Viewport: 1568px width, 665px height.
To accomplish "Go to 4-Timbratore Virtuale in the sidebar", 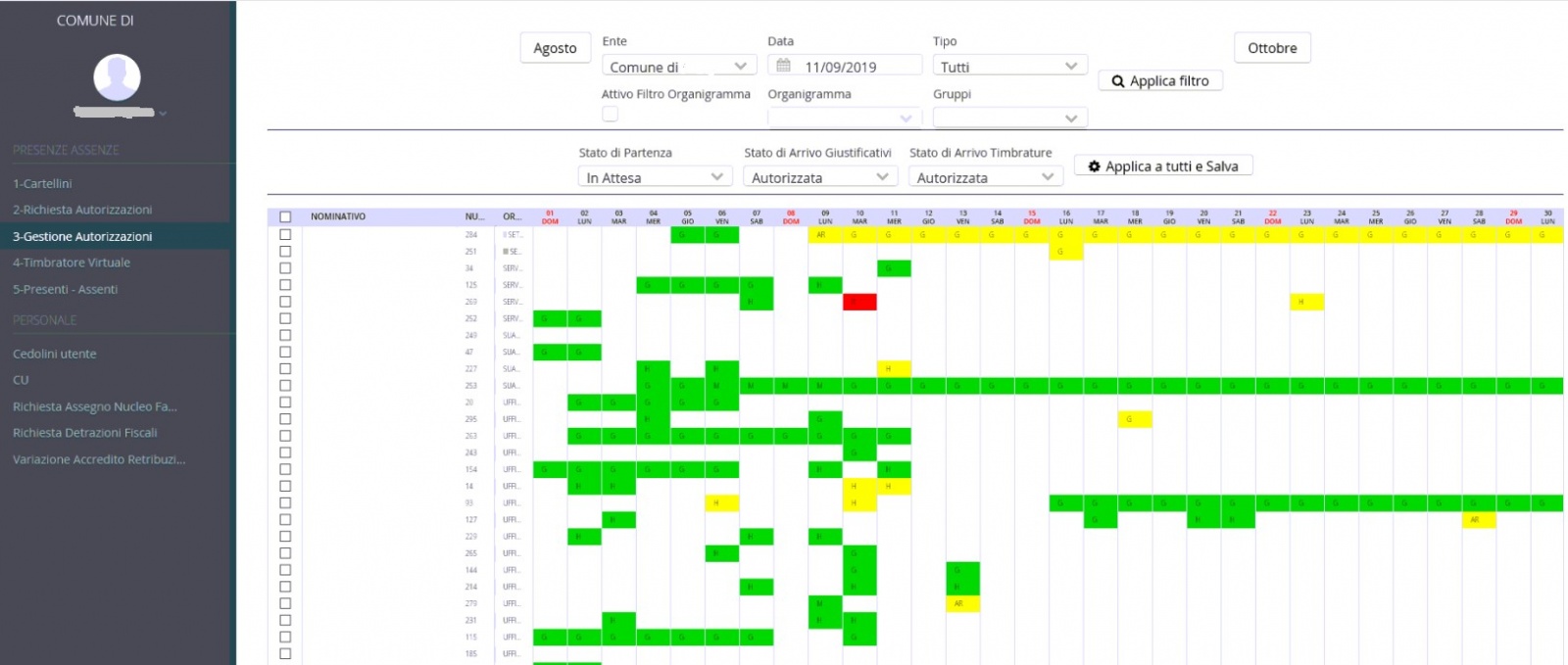I will [x=72, y=262].
